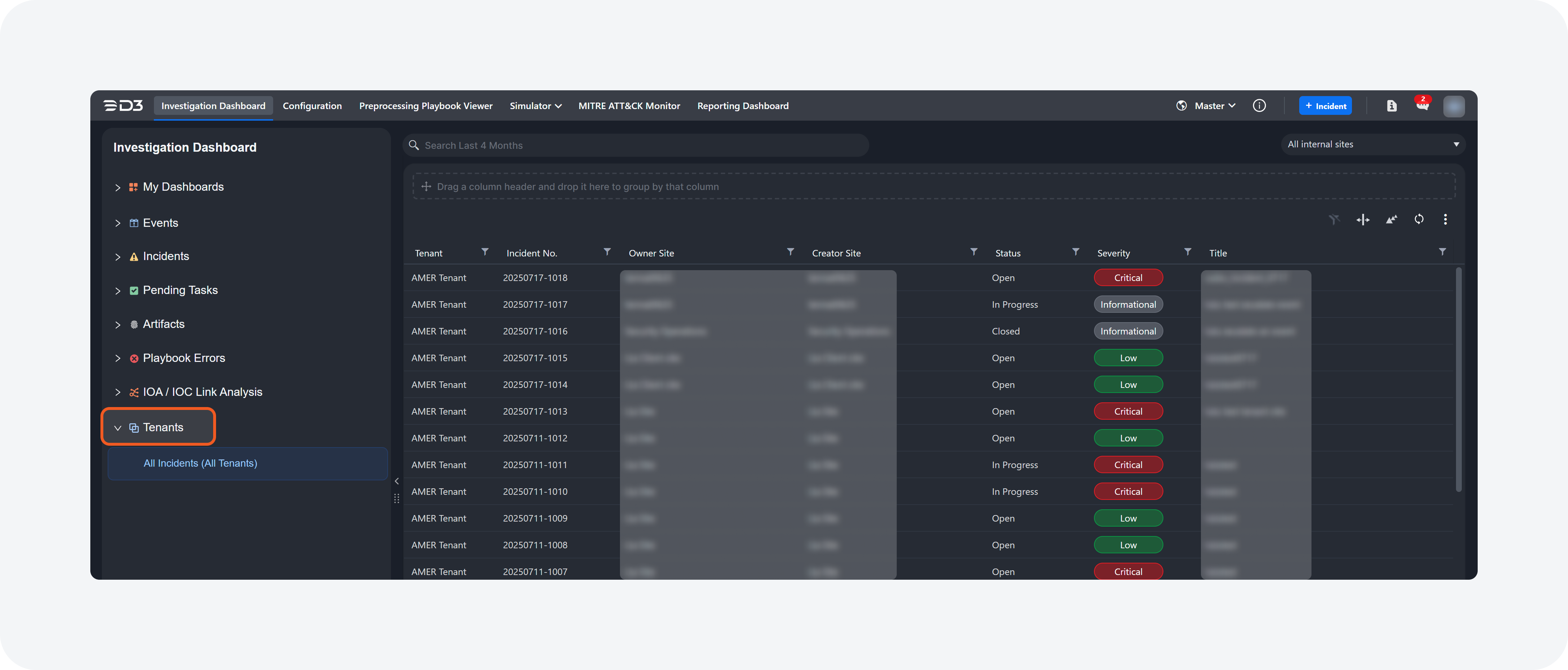Image resolution: width=1568 pixels, height=670 pixels.
Task: Open the Status column filter
Action: point(1075,252)
